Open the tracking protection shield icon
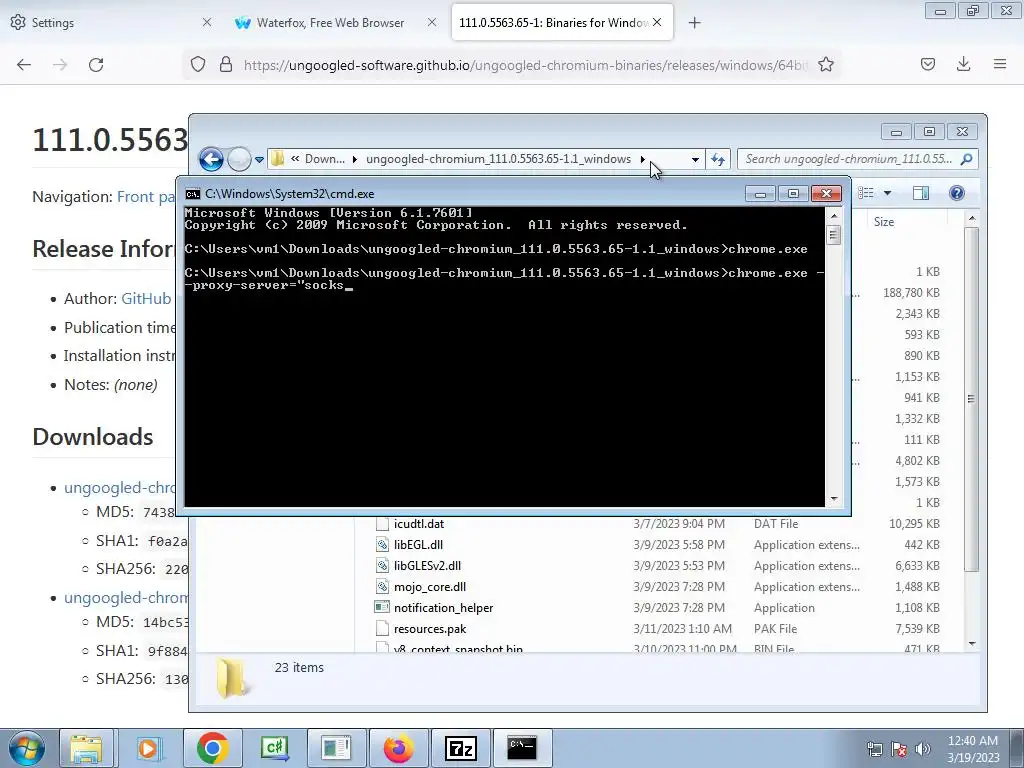The height and width of the screenshot is (768, 1024). click(198, 64)
